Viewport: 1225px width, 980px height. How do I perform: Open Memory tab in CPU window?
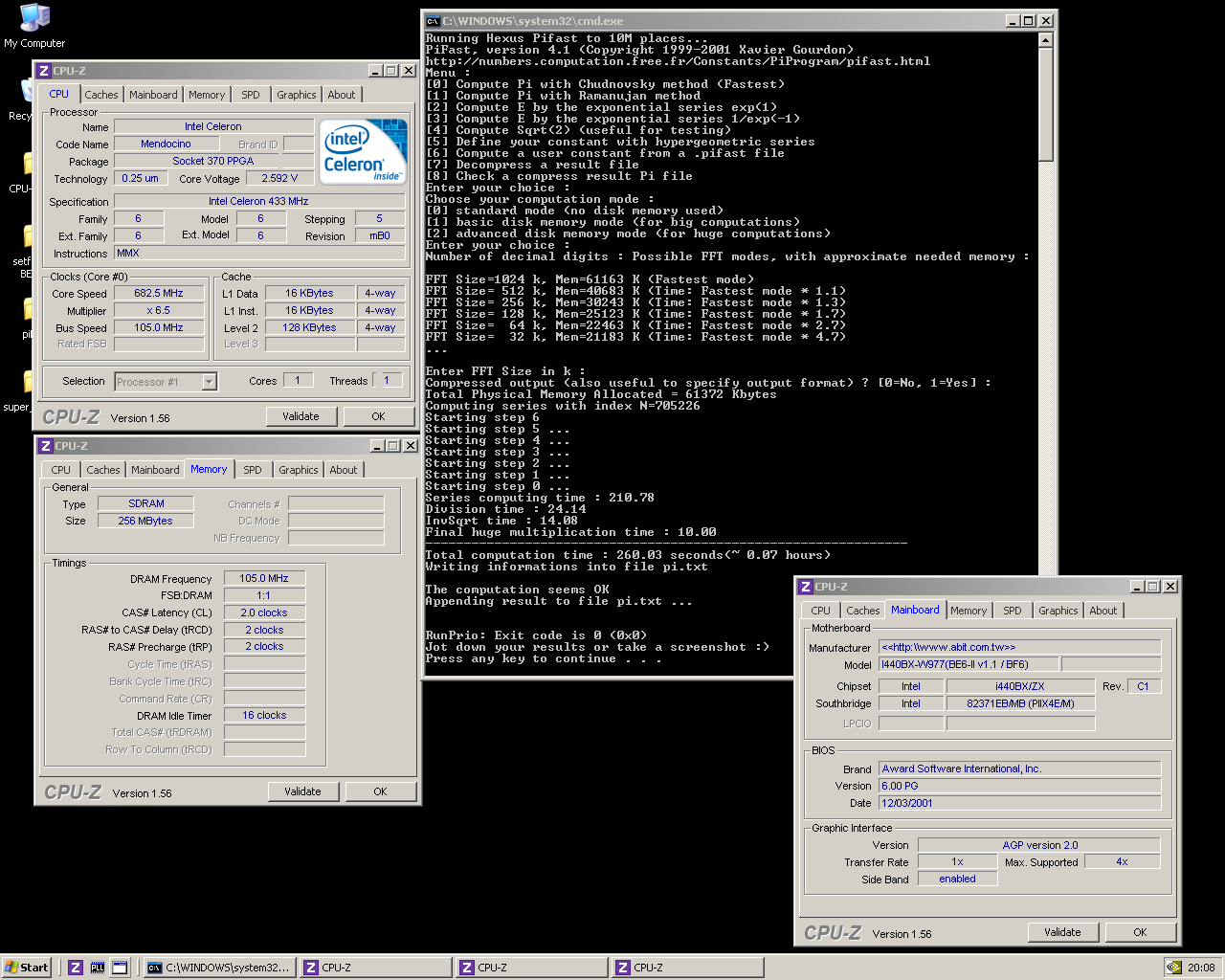click(207, 95)
